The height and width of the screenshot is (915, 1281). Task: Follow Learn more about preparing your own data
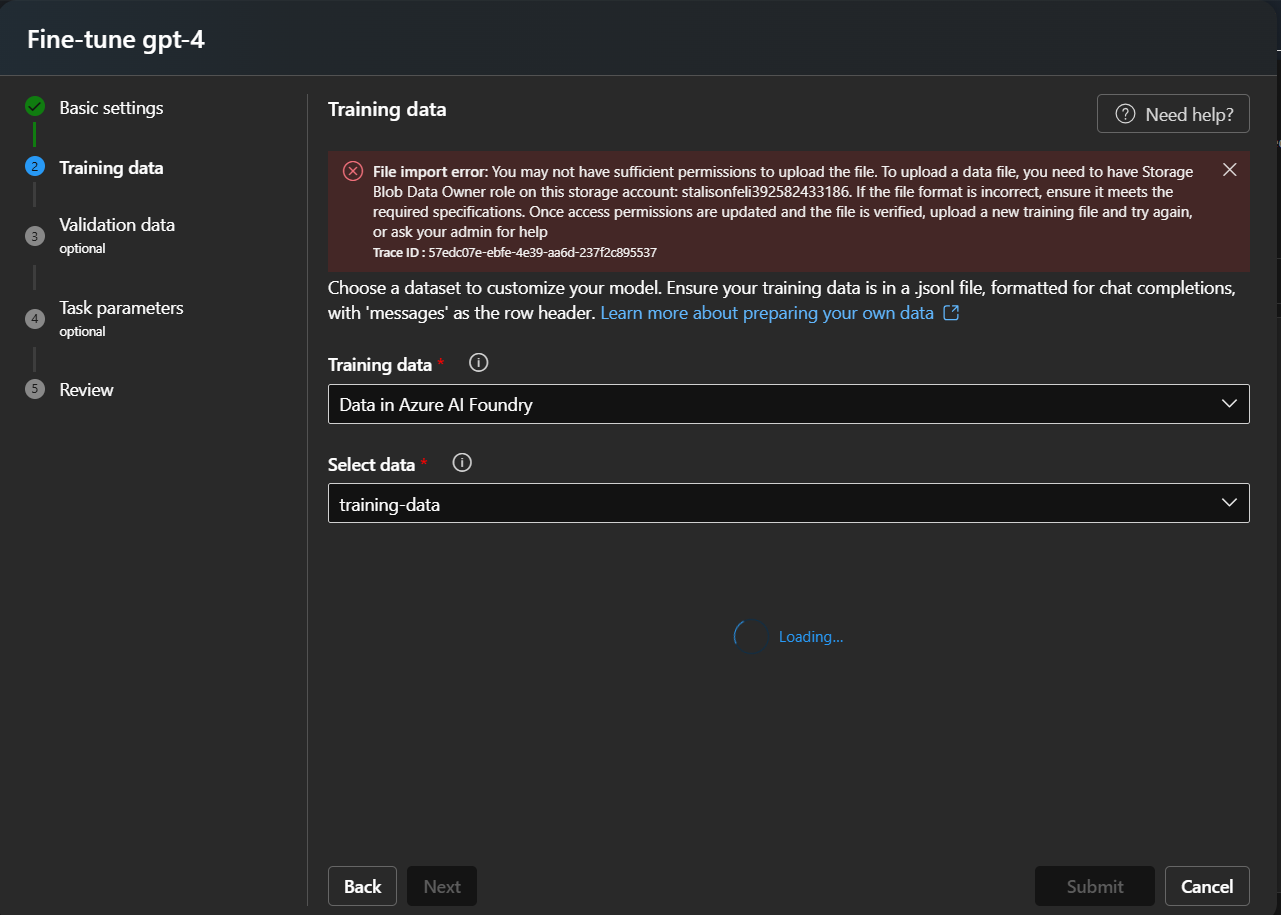[767, 313]
